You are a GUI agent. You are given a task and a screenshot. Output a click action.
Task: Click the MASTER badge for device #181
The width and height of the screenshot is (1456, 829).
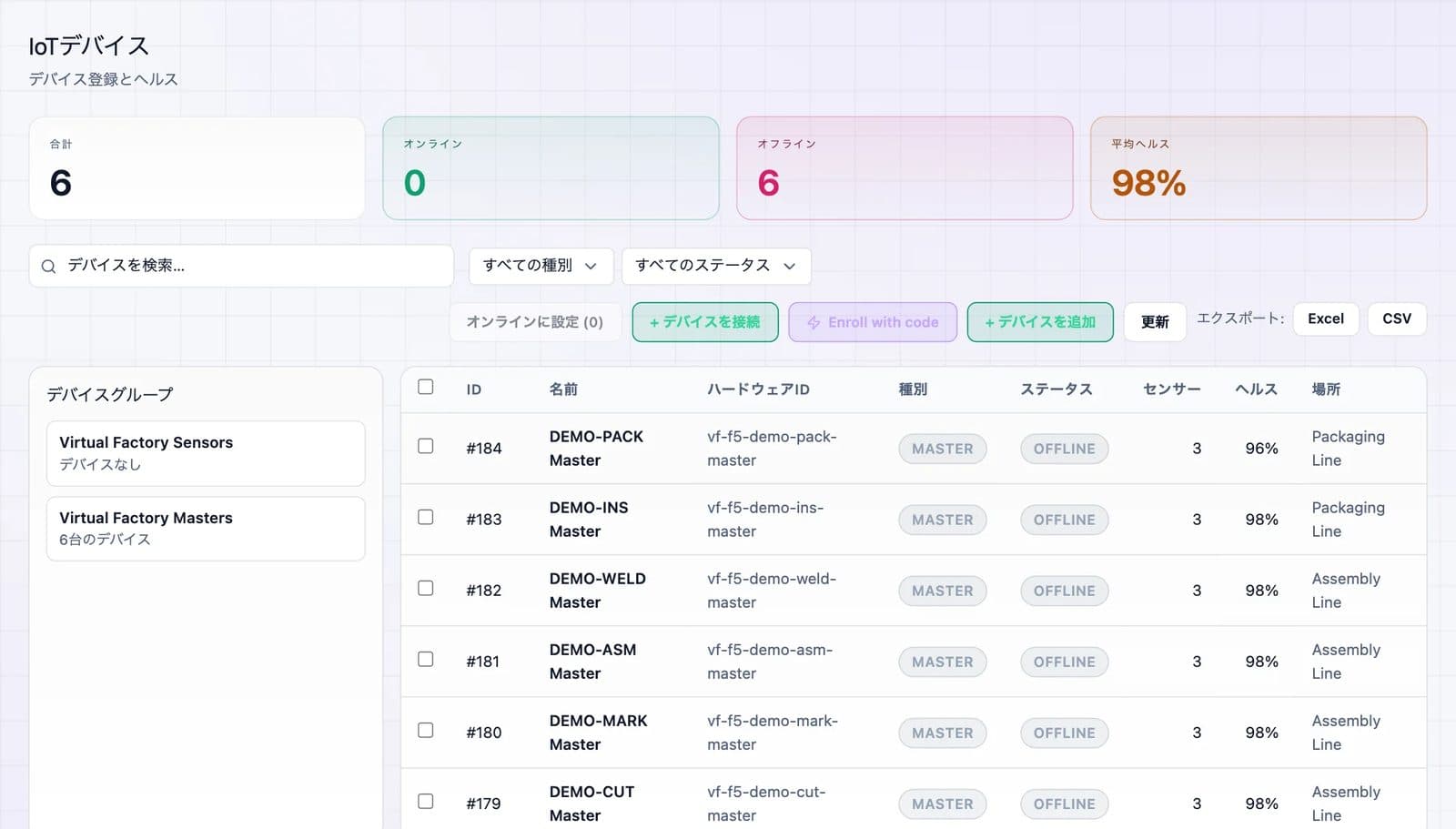pos(942,662)
